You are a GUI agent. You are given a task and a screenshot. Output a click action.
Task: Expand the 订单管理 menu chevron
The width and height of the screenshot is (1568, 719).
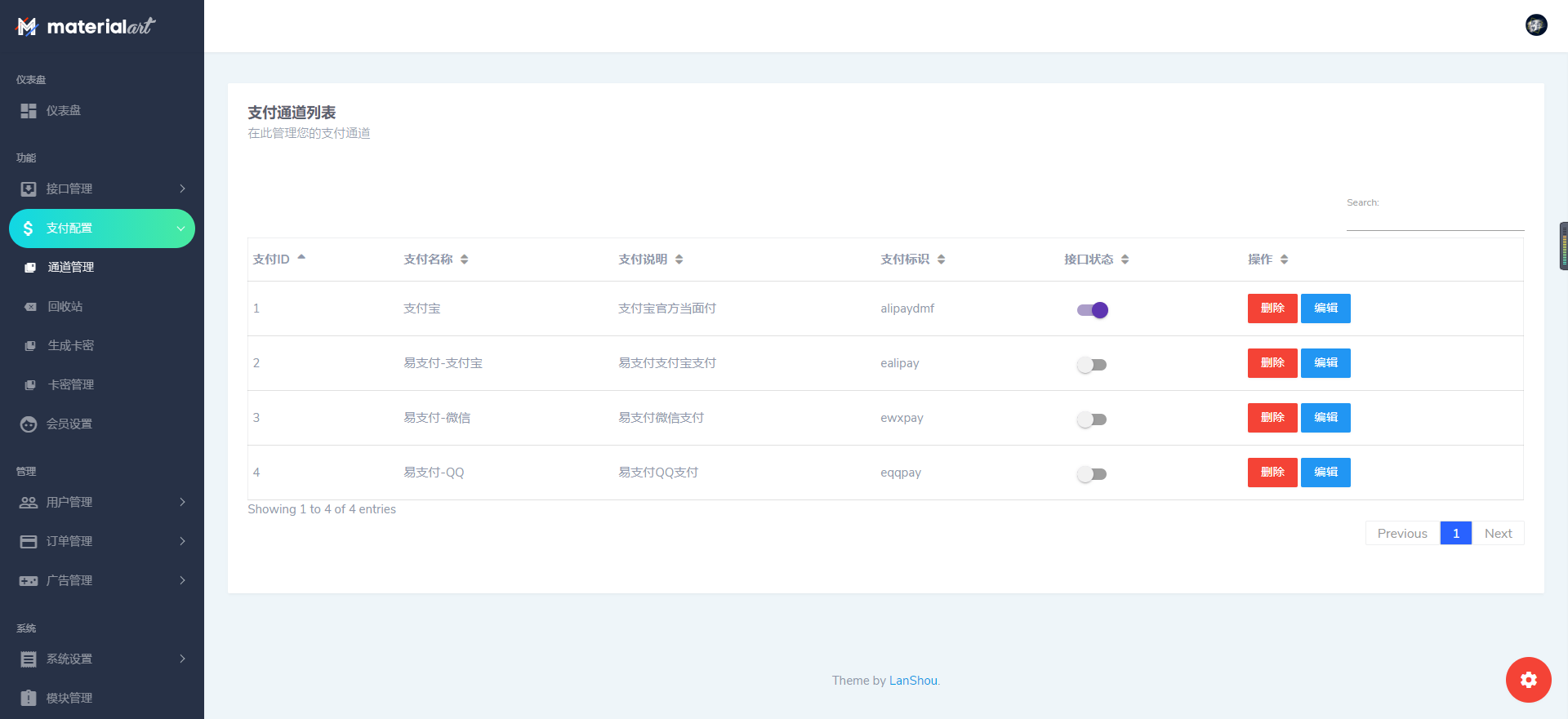182,542
